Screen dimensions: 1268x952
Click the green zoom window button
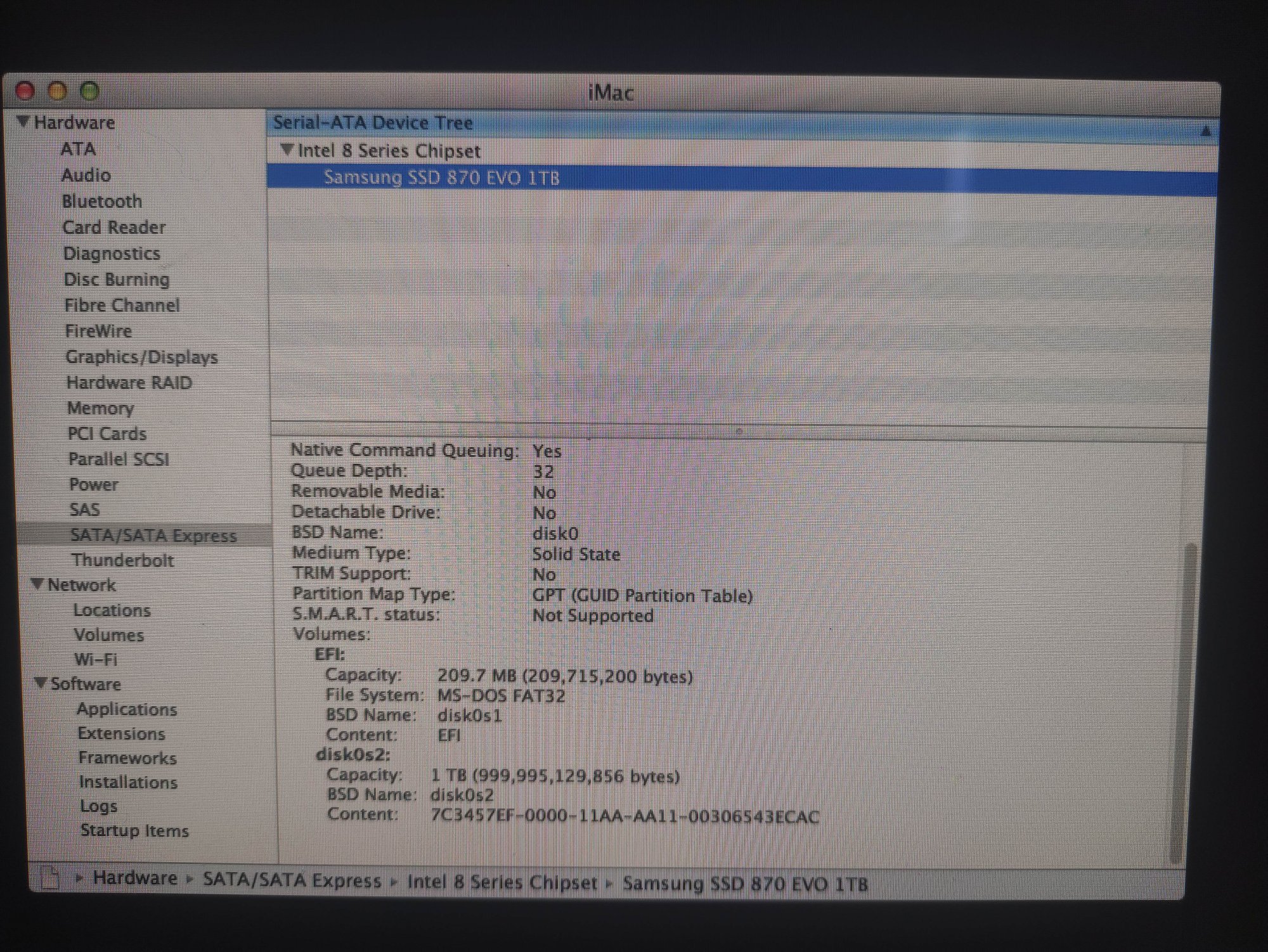tap(90, 91)
